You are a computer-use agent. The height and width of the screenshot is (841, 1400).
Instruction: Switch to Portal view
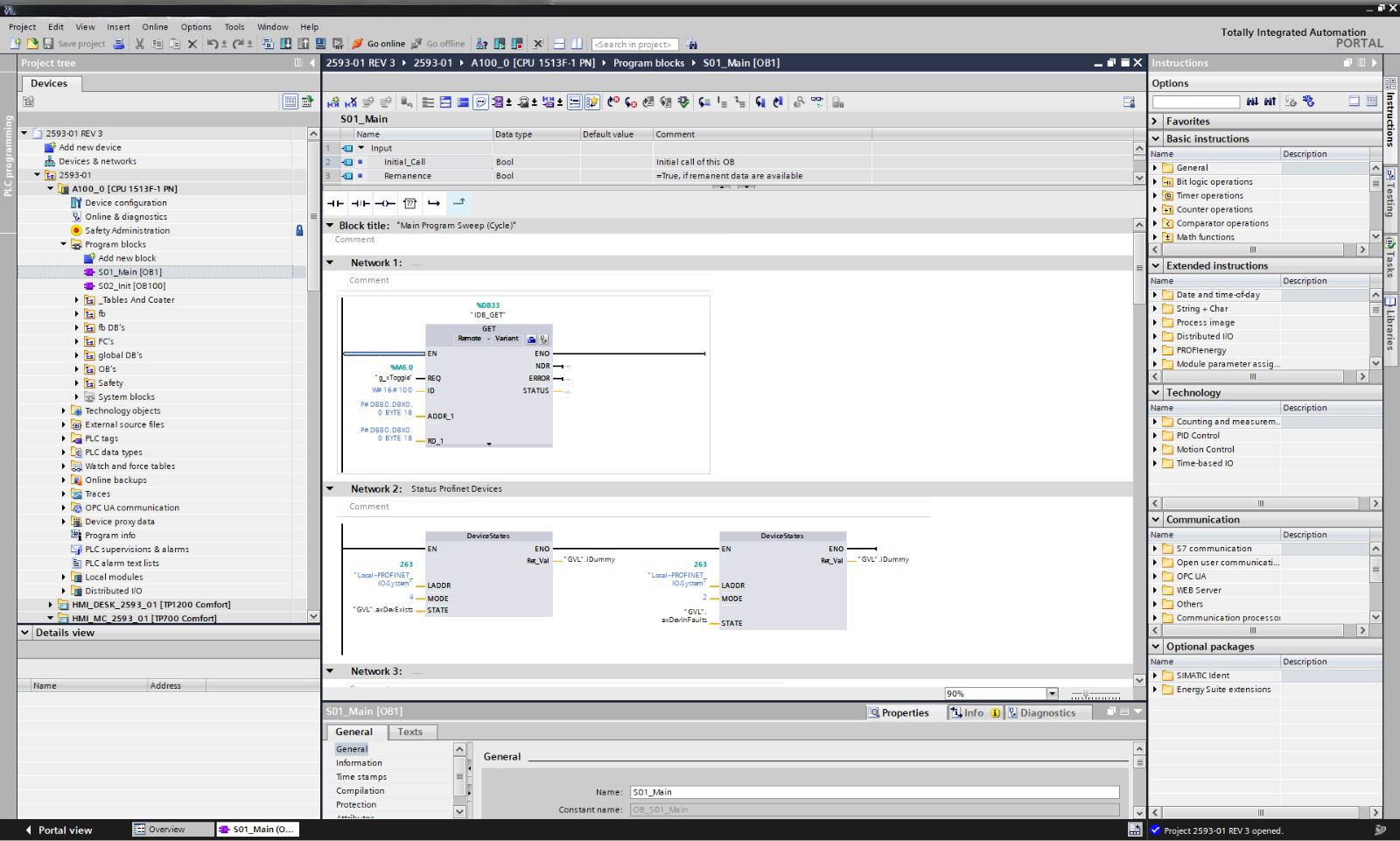point(58,830)
